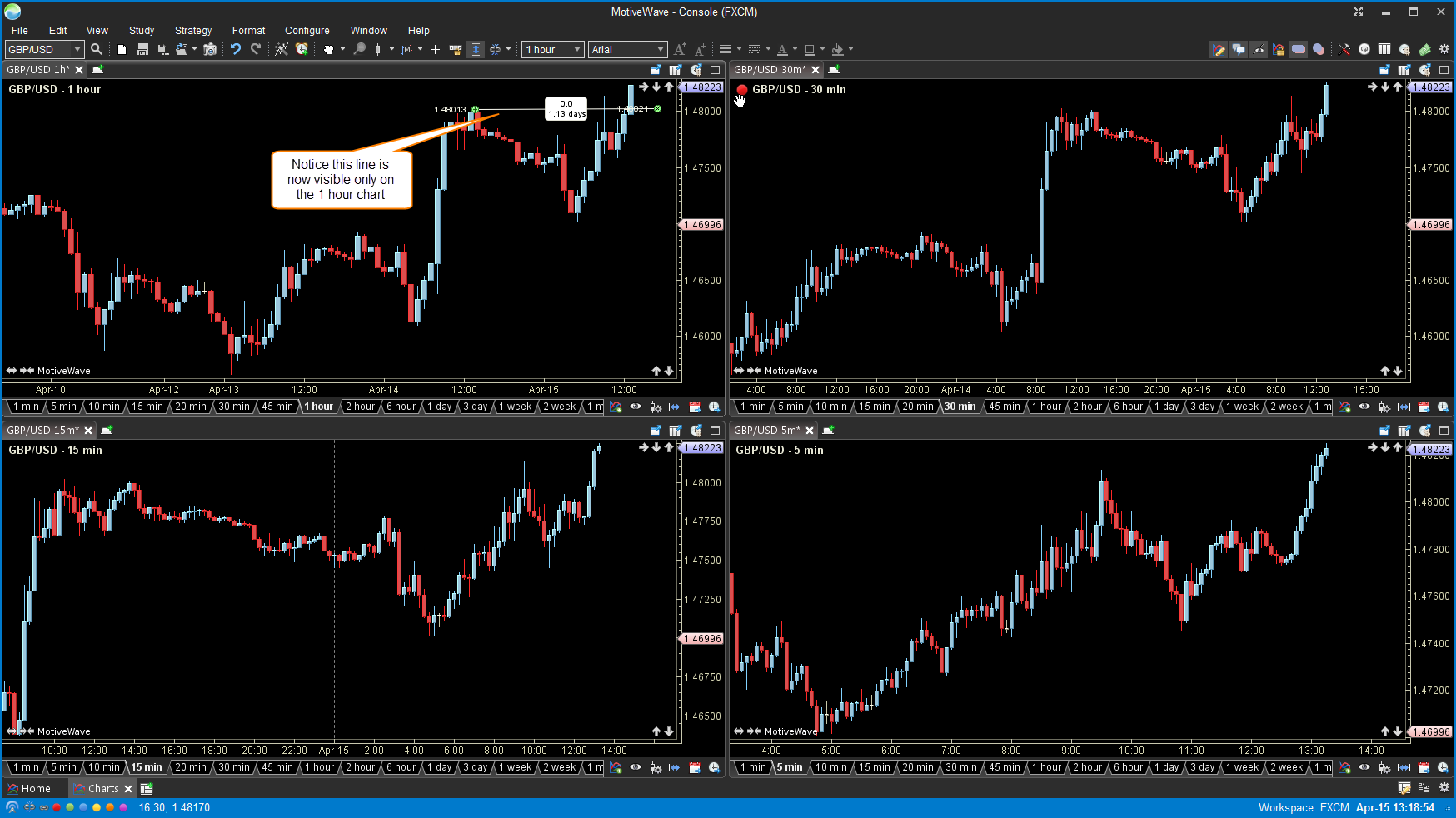Select the hand pan tool

coord(328,49)
